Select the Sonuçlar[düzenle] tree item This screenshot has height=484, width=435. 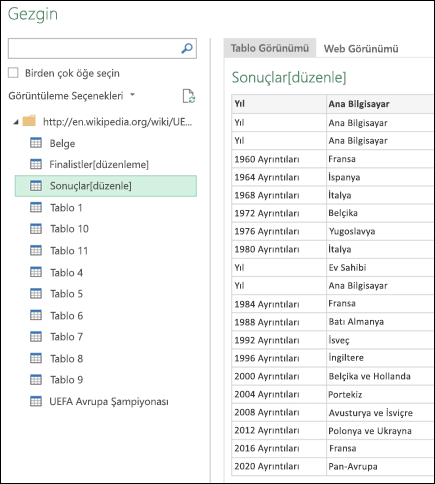106,186
